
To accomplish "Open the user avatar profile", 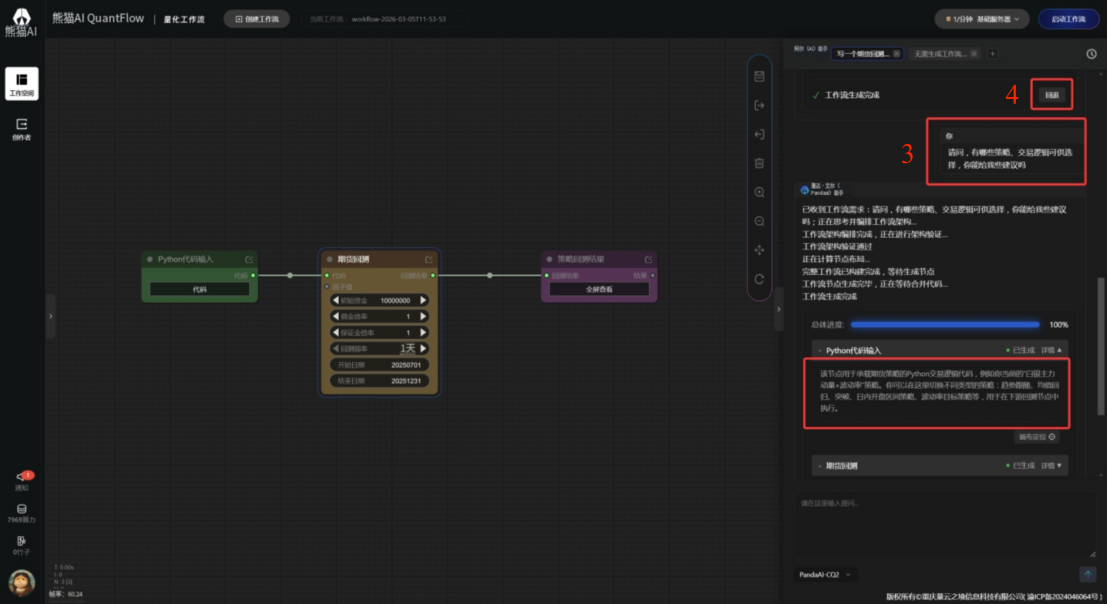I will point(22,583).
